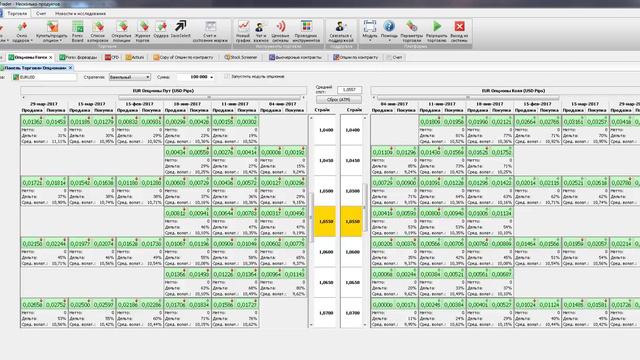Switch to Фьючерсные контракты tab

[296, 58]
